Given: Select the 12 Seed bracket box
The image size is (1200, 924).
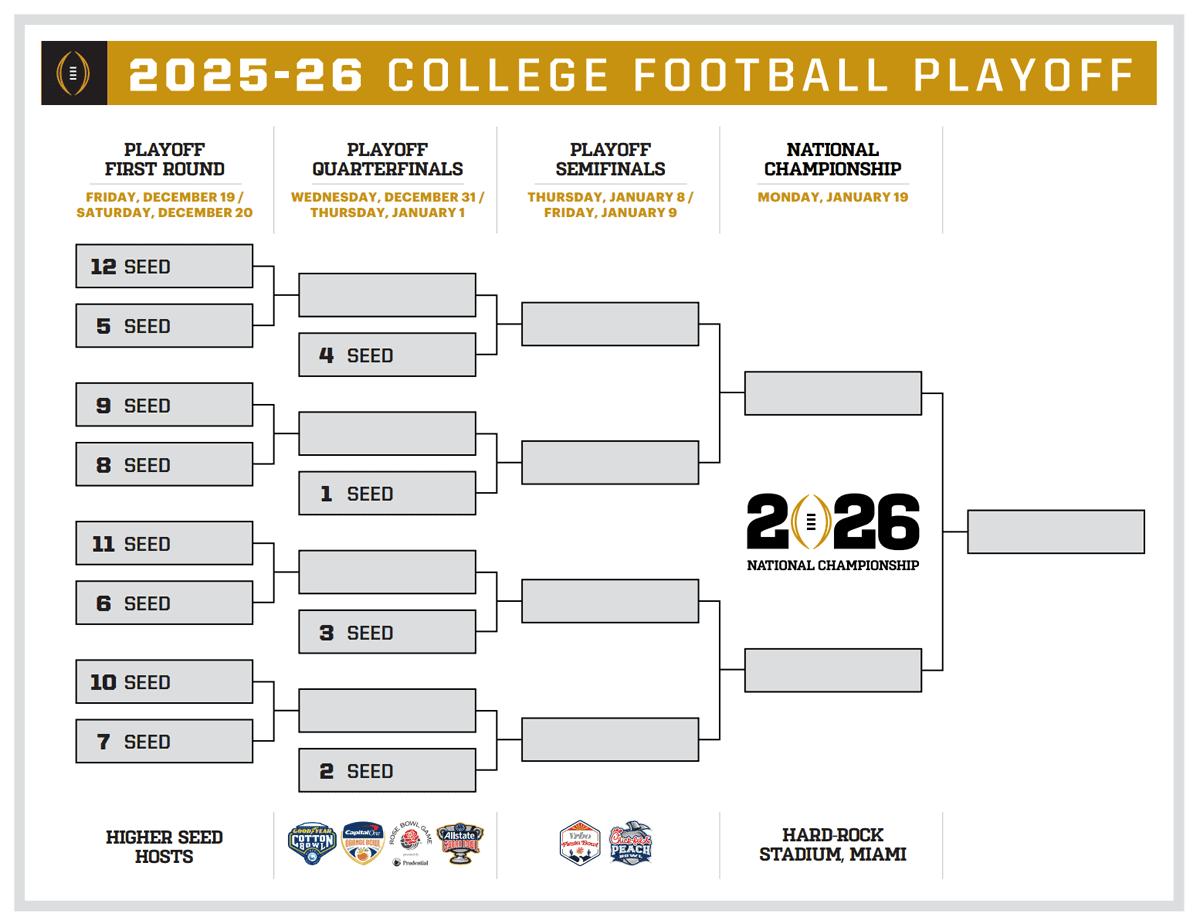Looking at the screenshot, I should [x=164, y=266].
